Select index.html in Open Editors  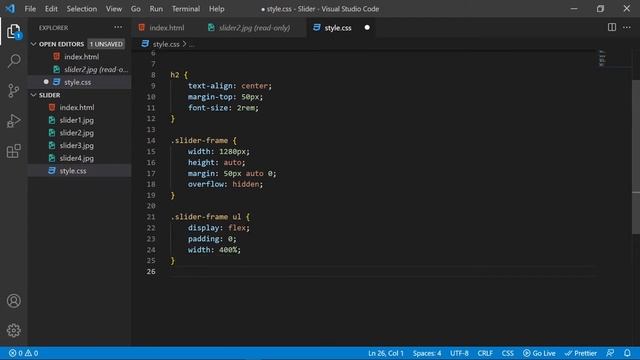(81, 57)
